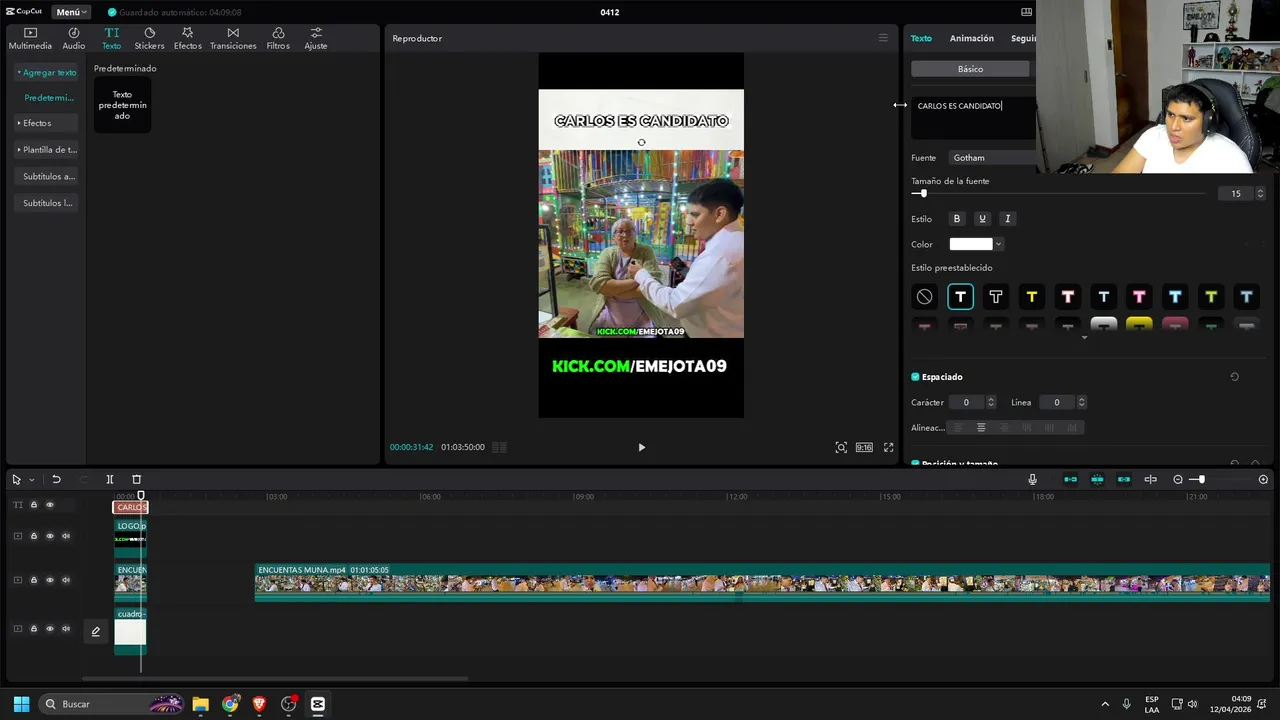Expand Plantilla de texto section
1280x720 pixels.
[47, 150]
